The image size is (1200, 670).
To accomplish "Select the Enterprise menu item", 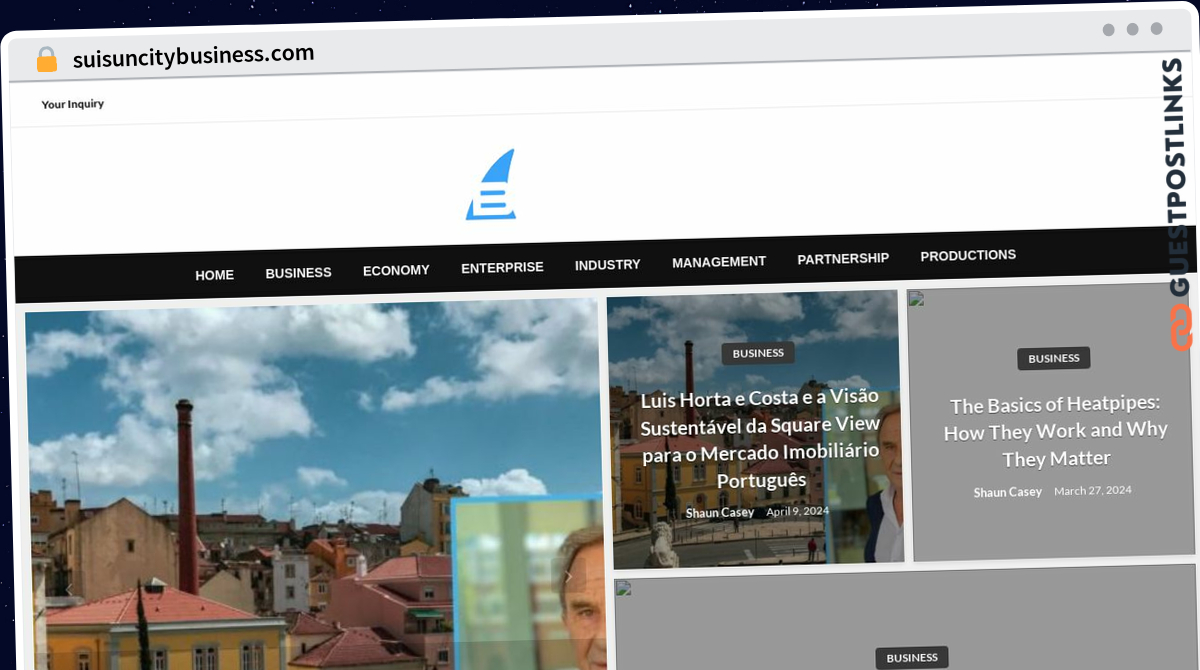I will pos(502,268).
